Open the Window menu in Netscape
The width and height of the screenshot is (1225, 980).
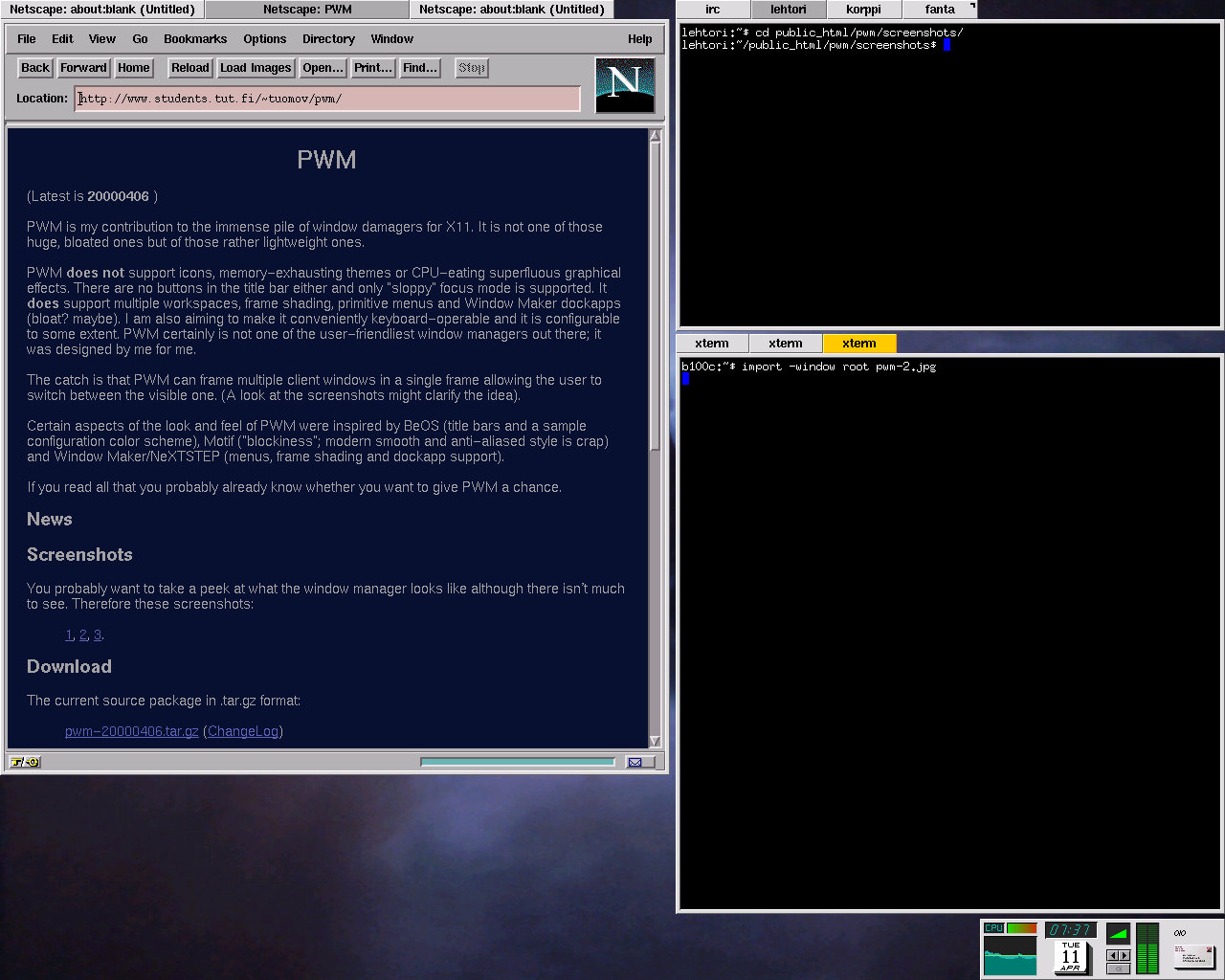pos(392,39)
